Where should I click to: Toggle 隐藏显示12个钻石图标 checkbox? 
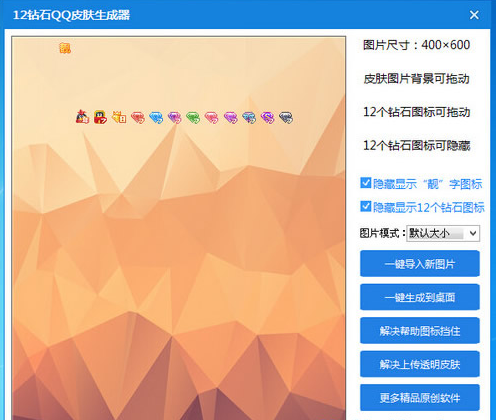[366, 206]
